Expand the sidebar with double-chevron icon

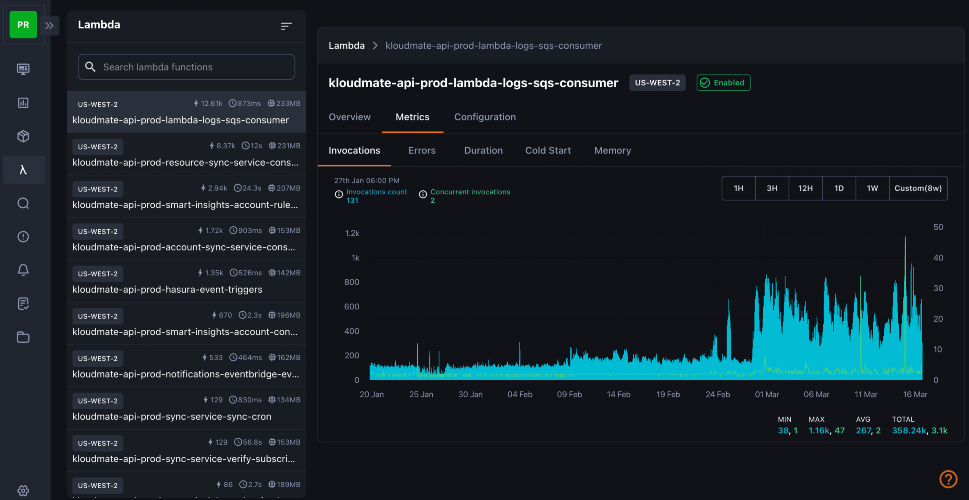[x=49, y=25]
